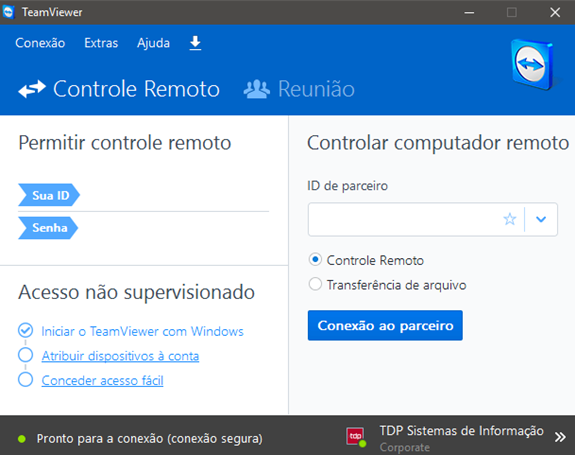Click the green connection status dot
Screen dimensions: 575x455
(x=22, y=439)
